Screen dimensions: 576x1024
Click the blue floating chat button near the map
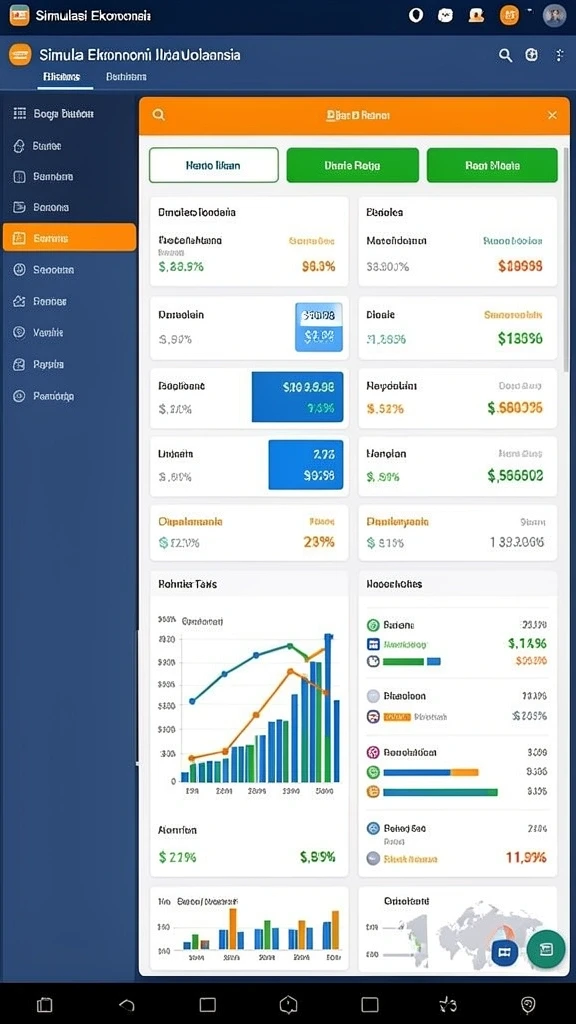pyautogui.click(x=504, y=952)
